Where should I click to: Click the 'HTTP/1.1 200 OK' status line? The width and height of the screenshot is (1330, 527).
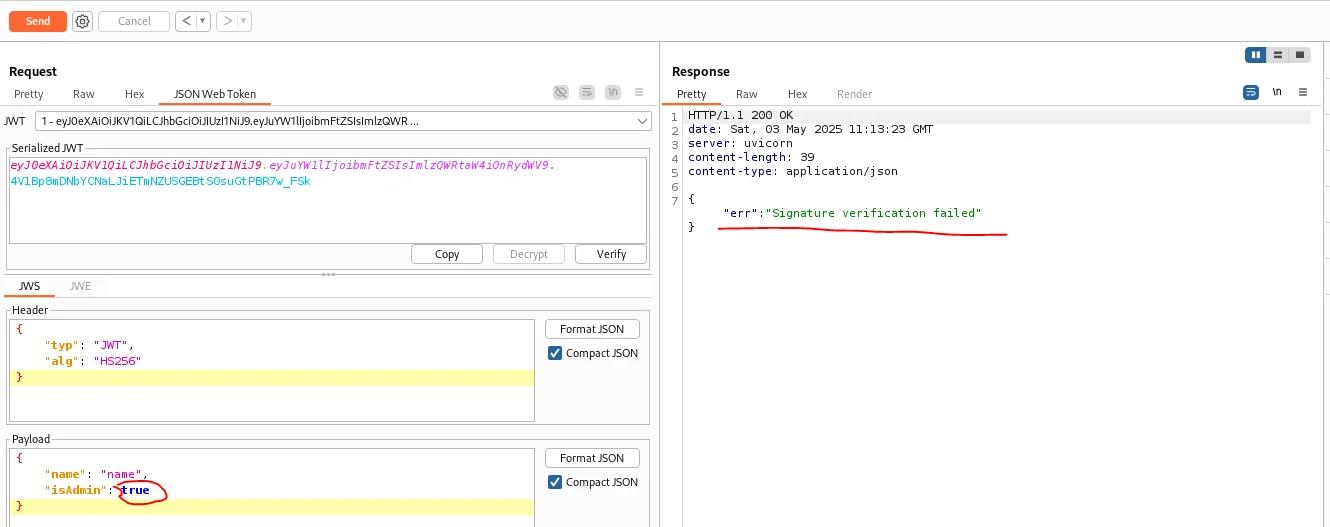(740, 116)
